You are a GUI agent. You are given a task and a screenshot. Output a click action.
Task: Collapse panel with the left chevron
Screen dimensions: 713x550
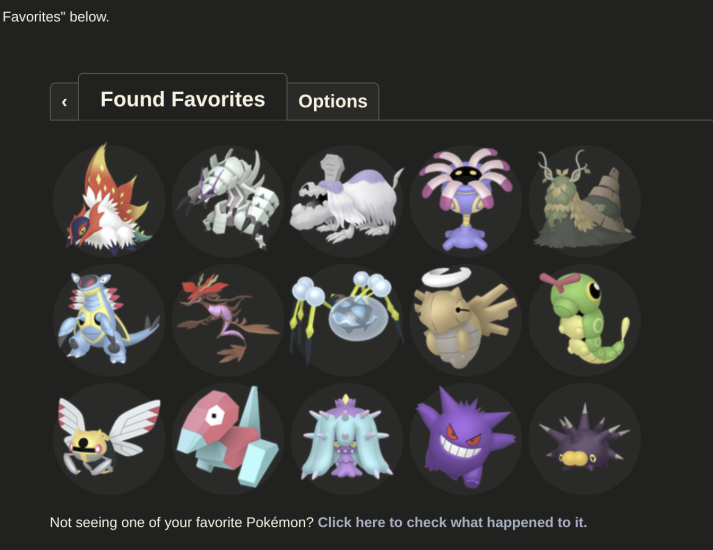64,102
